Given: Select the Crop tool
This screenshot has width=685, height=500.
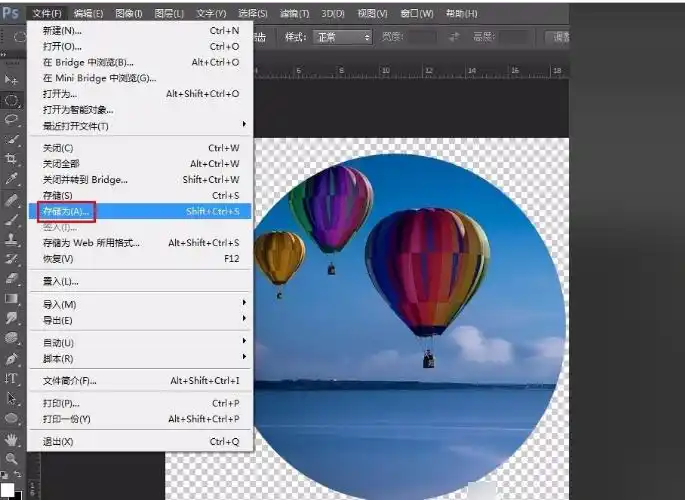Looking at the screenshot, I should (12, 159).
